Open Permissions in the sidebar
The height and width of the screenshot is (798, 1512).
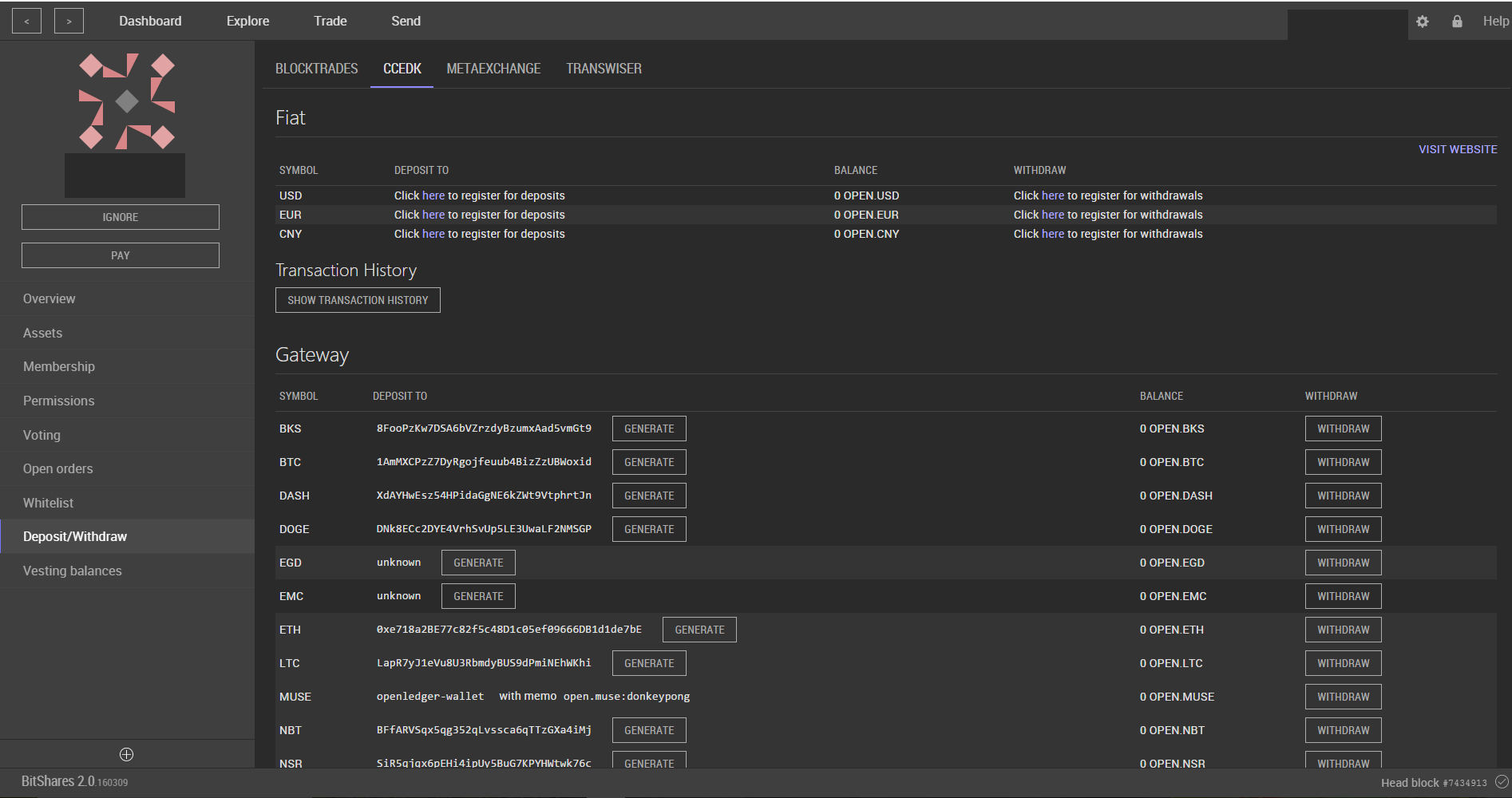(x=127, y=401)
